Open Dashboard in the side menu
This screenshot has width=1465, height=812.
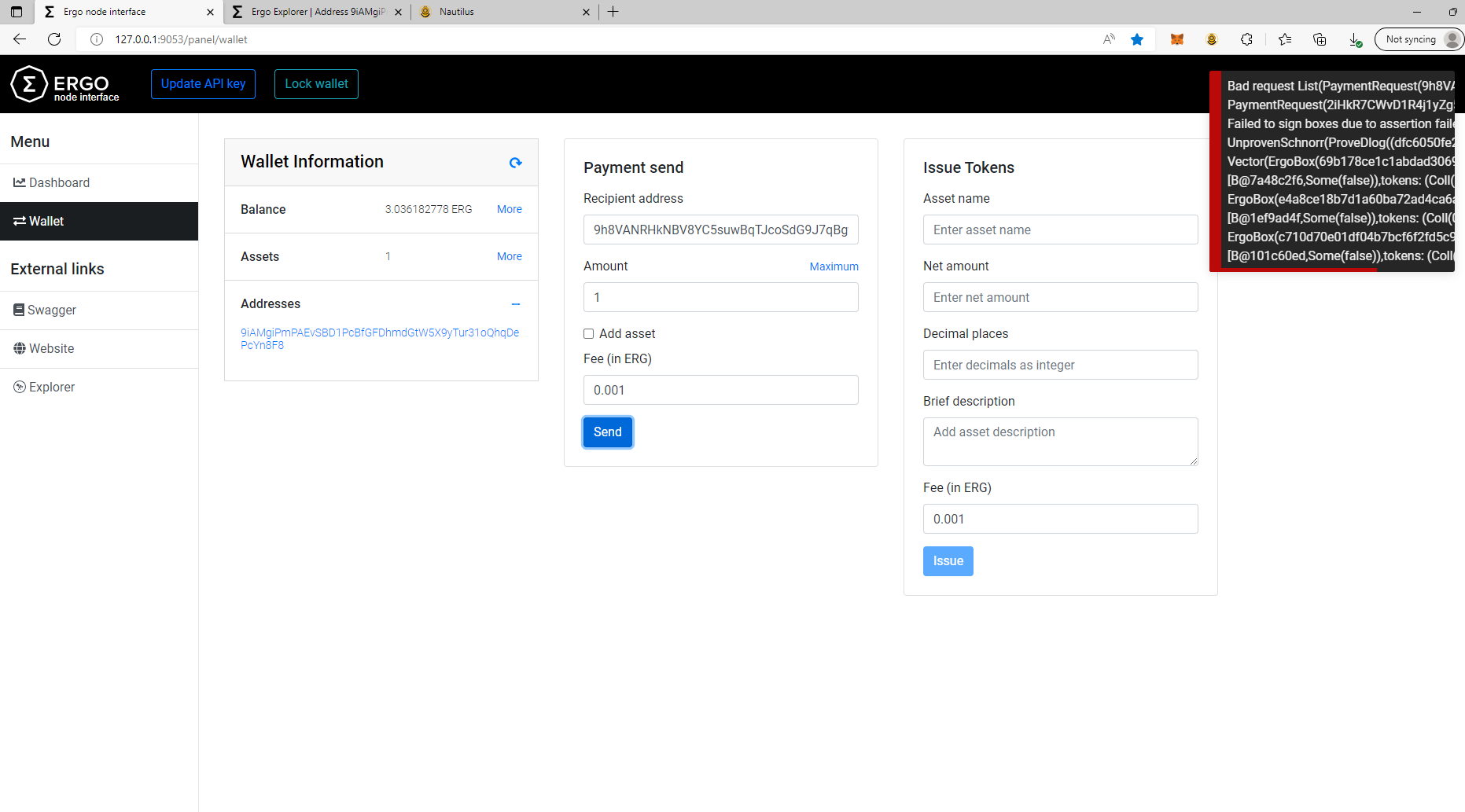(x=99, y=183)
